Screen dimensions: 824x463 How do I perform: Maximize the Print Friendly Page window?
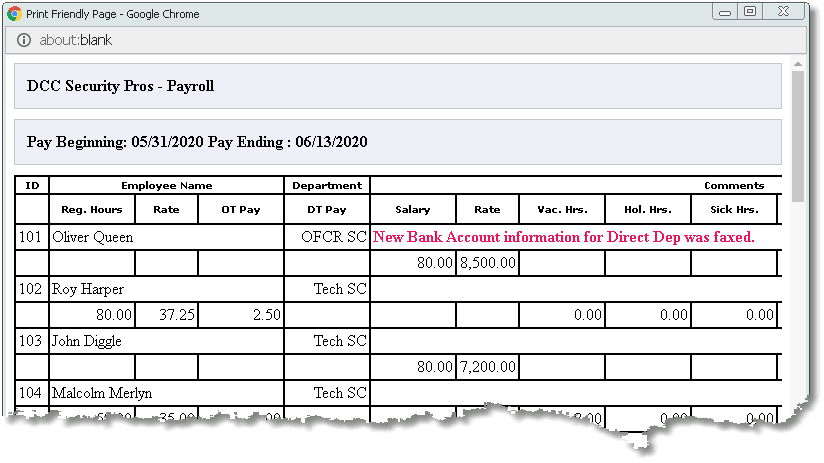(750, 12)
